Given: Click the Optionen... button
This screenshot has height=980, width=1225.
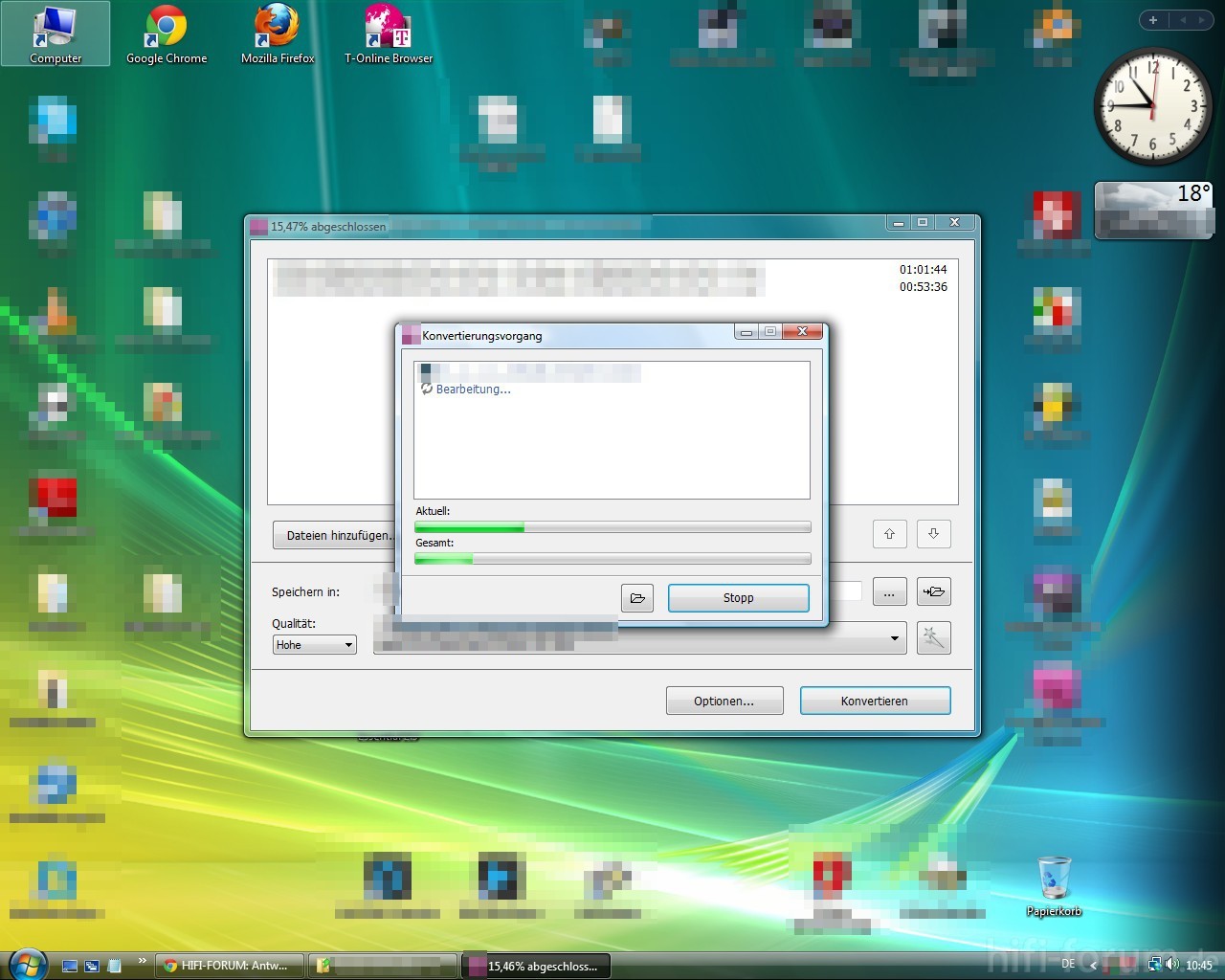Looking at the screenshot, I should point(724,701).
